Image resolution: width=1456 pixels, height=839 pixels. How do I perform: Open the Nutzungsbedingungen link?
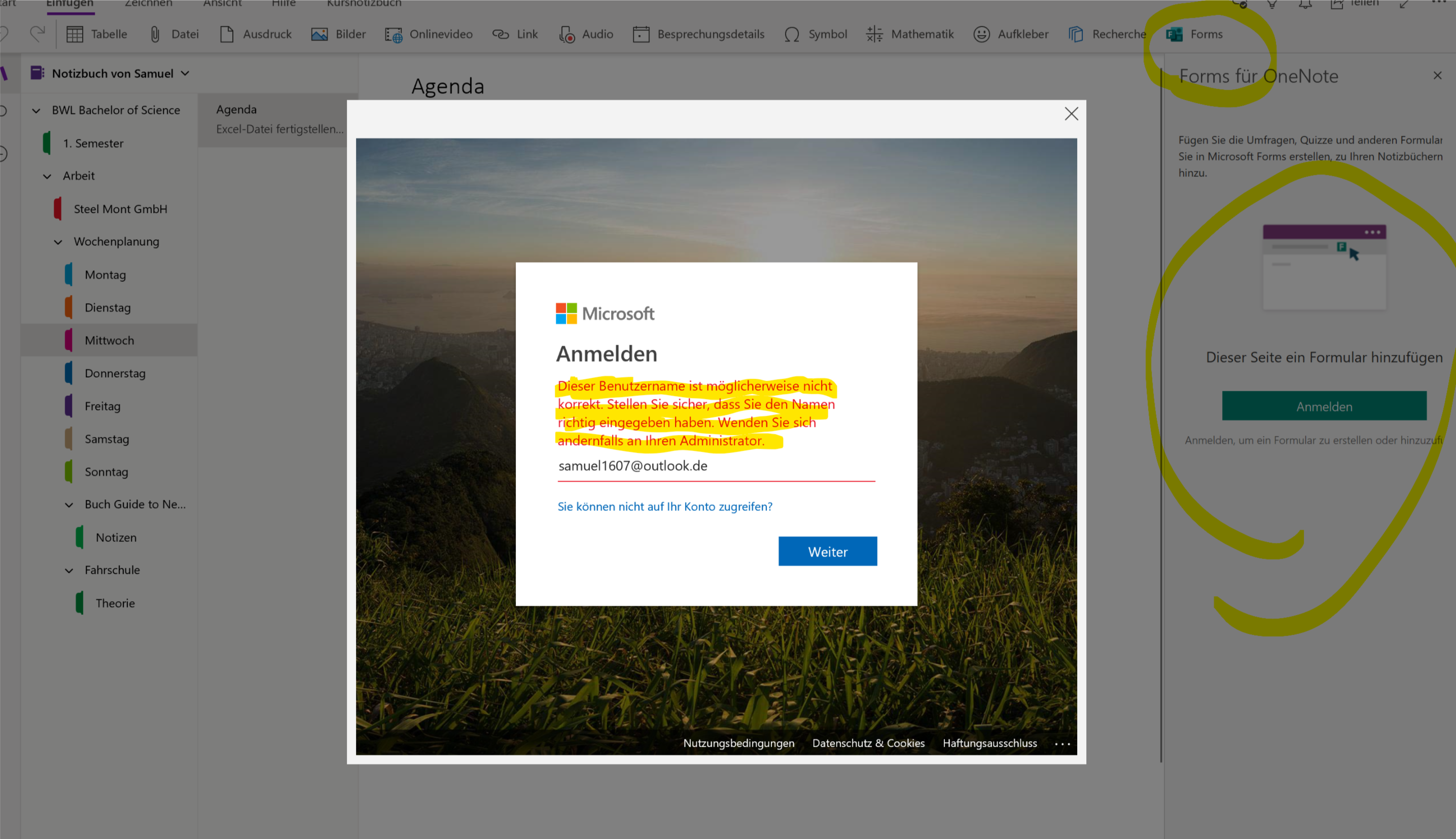tap(738, 743)
